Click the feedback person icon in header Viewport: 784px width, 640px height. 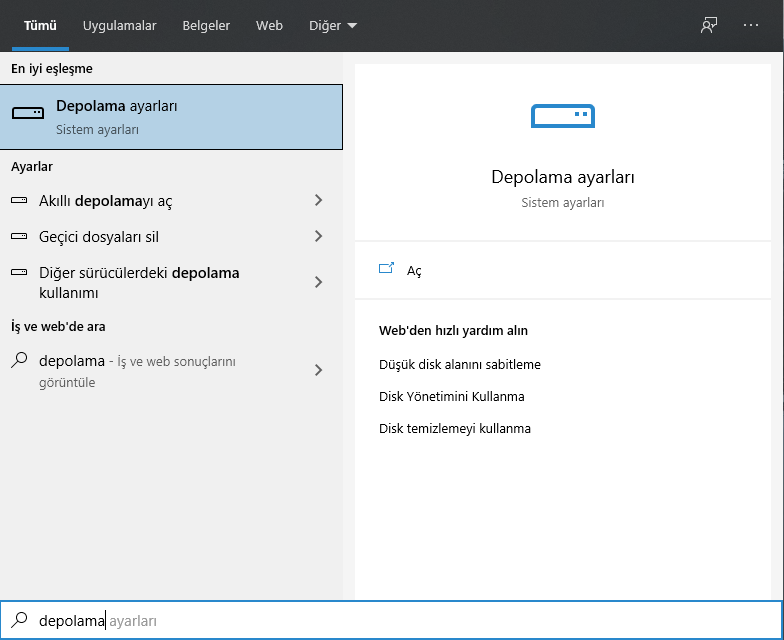(708, 25)
